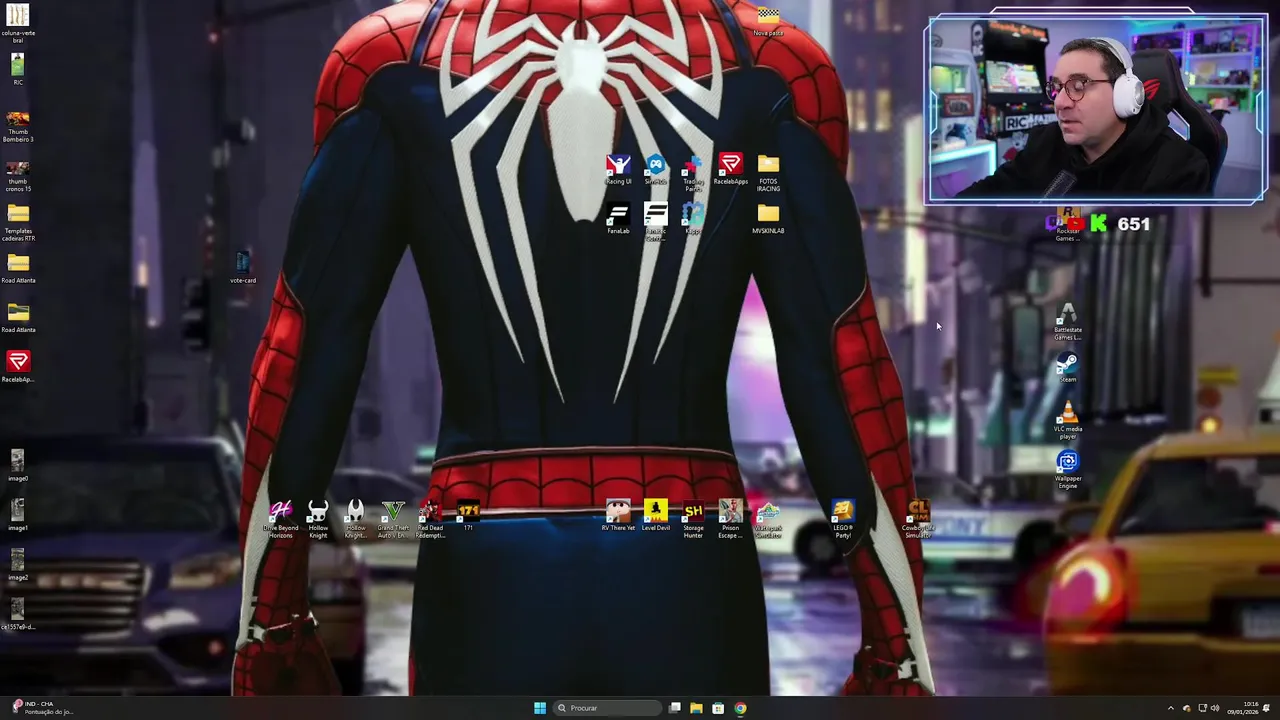Open the Waterpark Simulator shortcut

coord(768,520)
